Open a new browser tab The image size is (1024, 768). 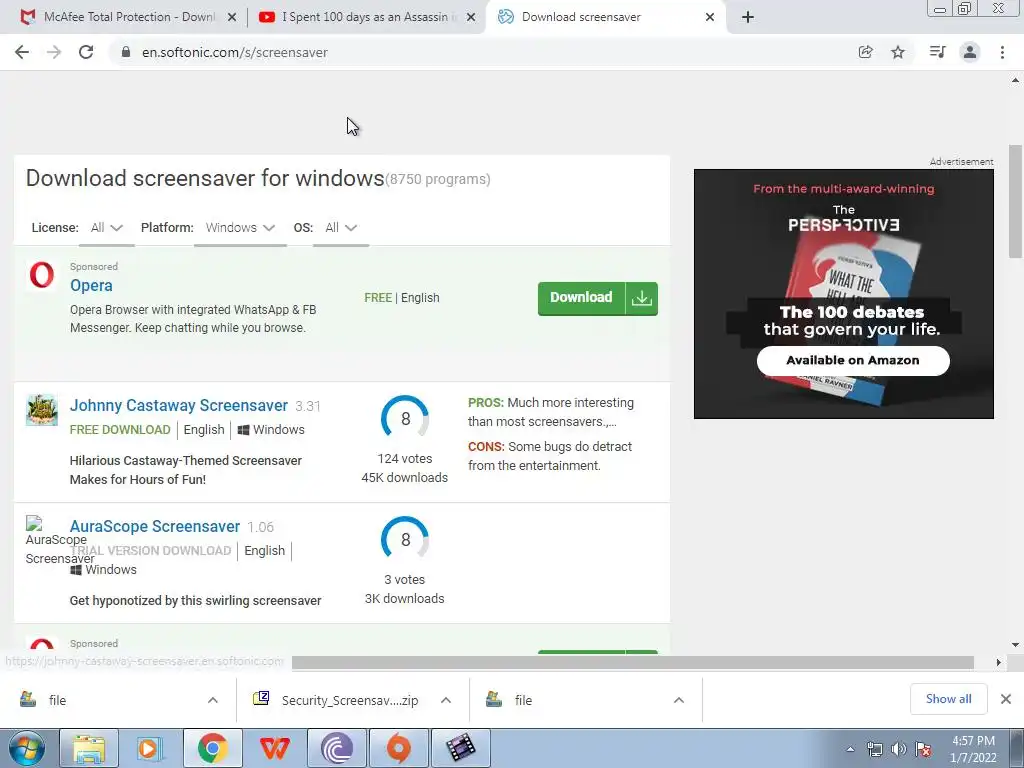[748, 17]
